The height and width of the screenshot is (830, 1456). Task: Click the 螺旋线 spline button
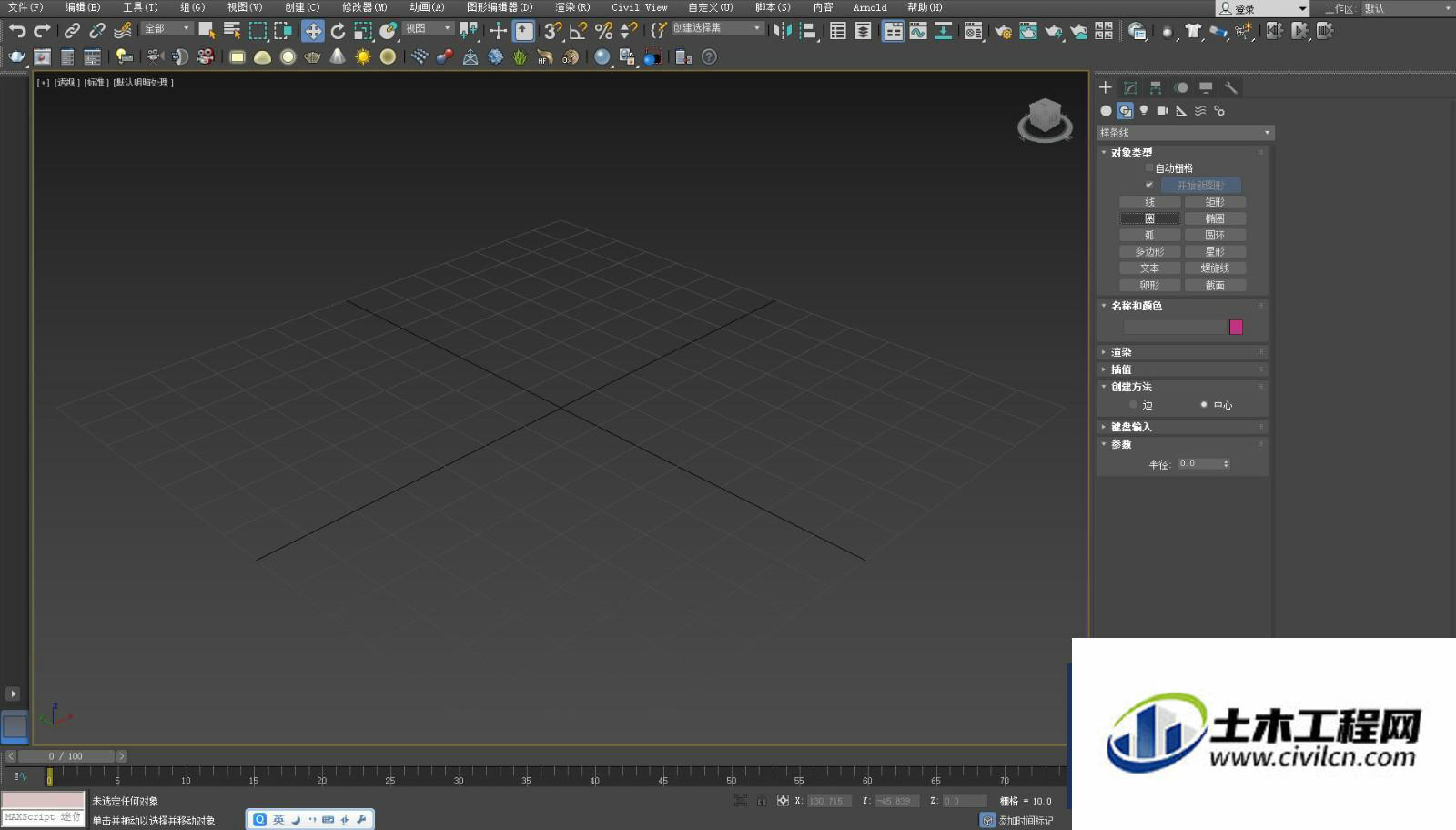(x=1215, y=268)
